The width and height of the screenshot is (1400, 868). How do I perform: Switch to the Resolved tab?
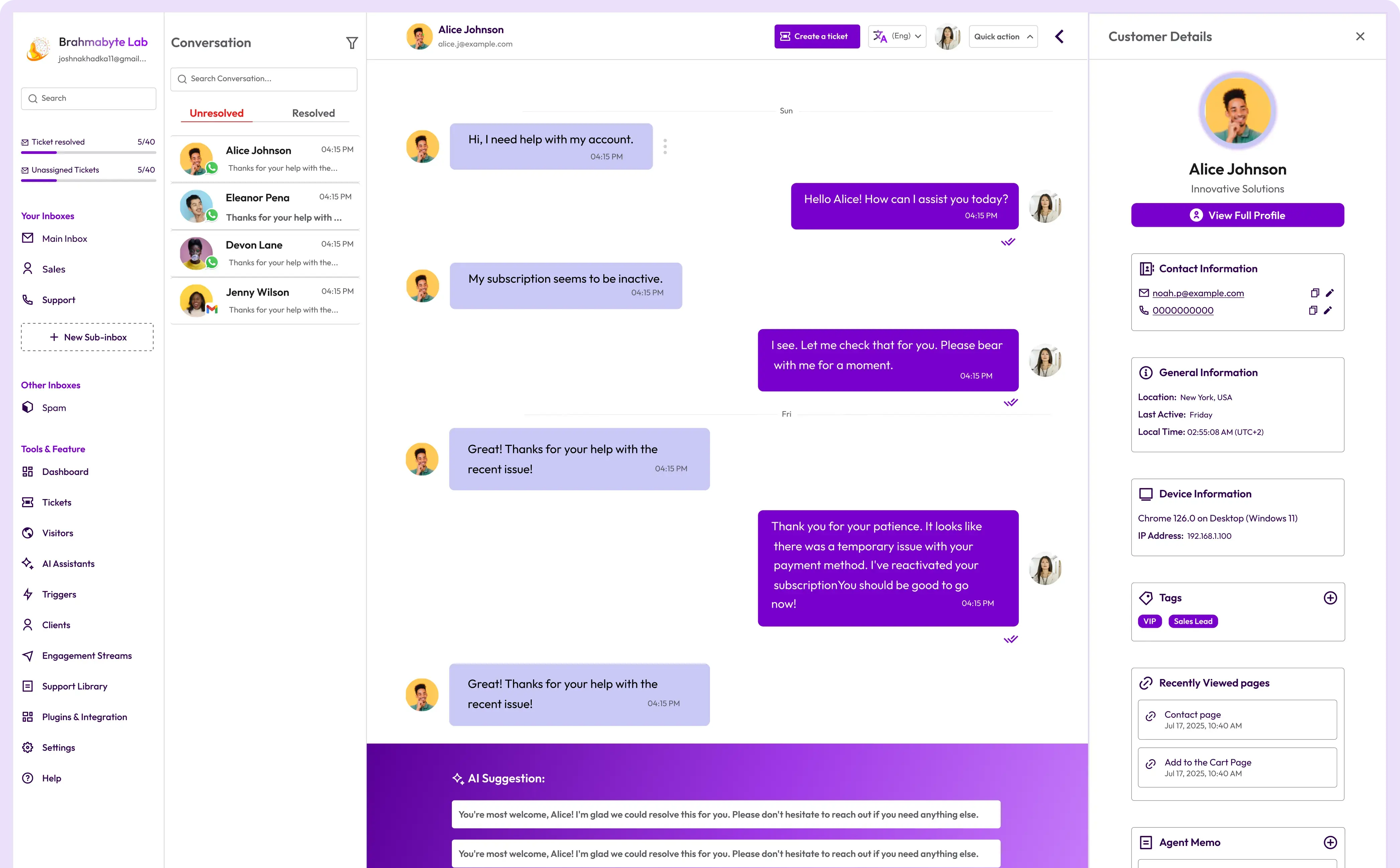pyautogui.click(x=313, y=112)
